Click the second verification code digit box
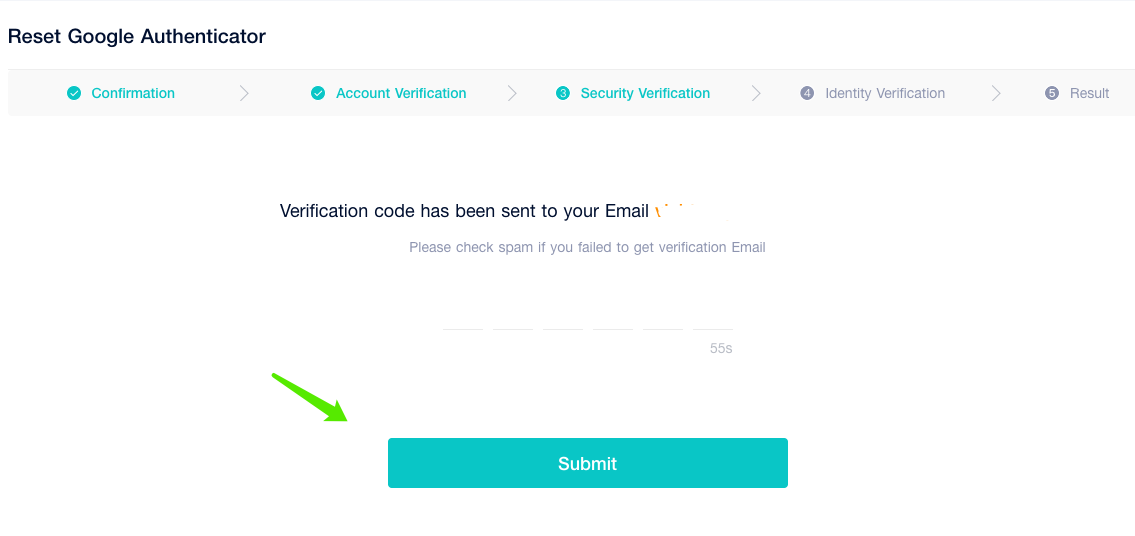Screen dimensions: 1135x536 tap(513, 314)
